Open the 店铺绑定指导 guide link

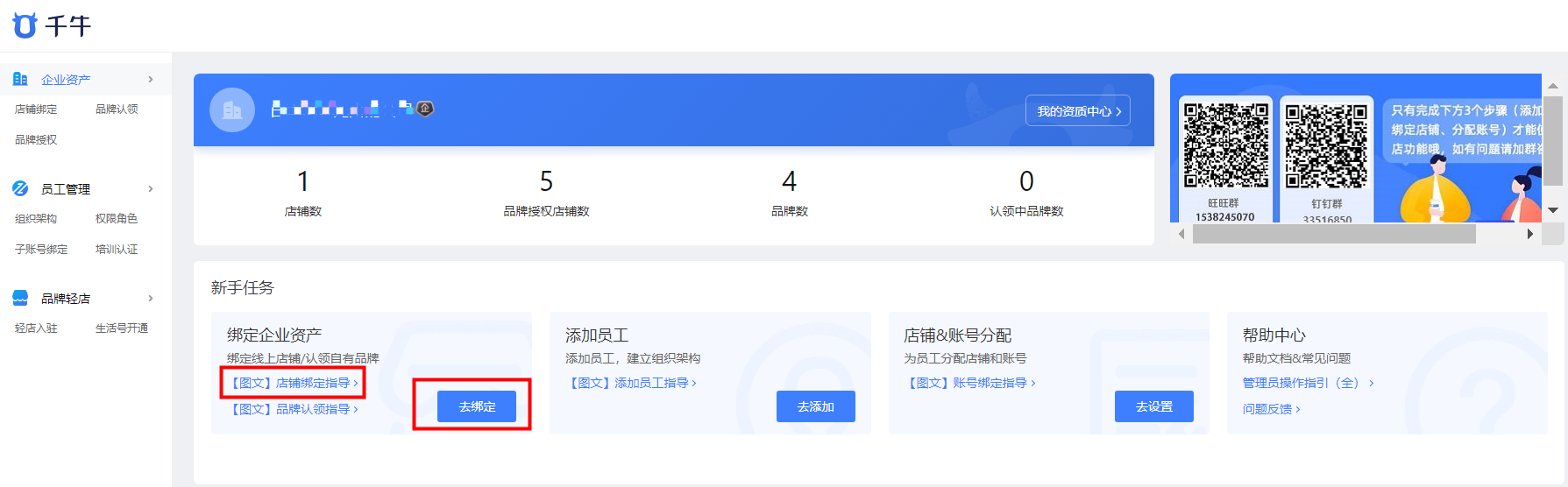click(293, 383)
